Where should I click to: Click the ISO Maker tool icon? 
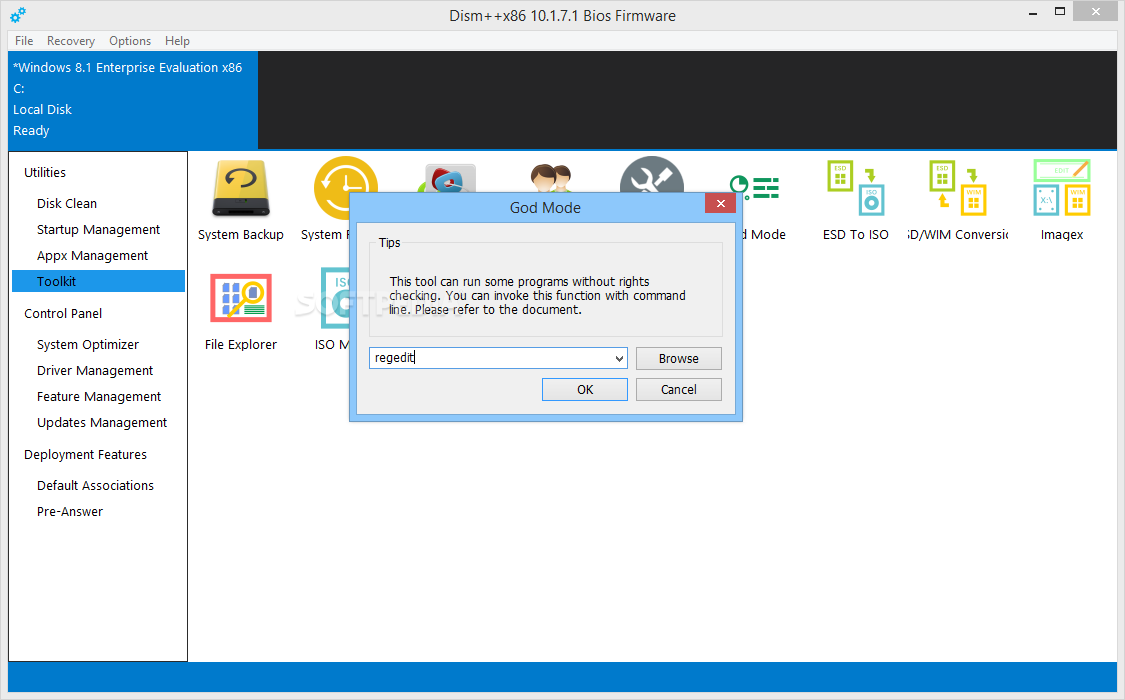click(x=334, y=298)
